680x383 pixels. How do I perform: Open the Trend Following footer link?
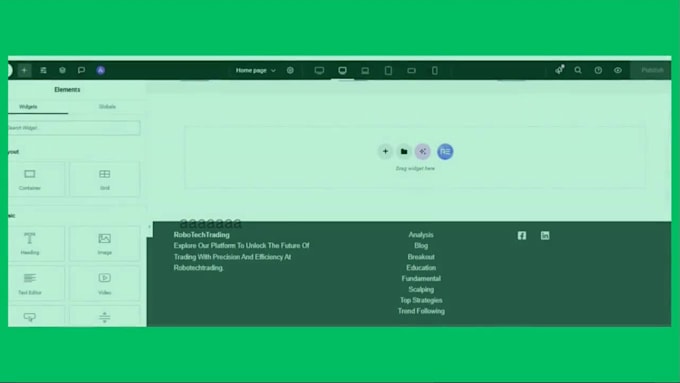tap(421, 311)
